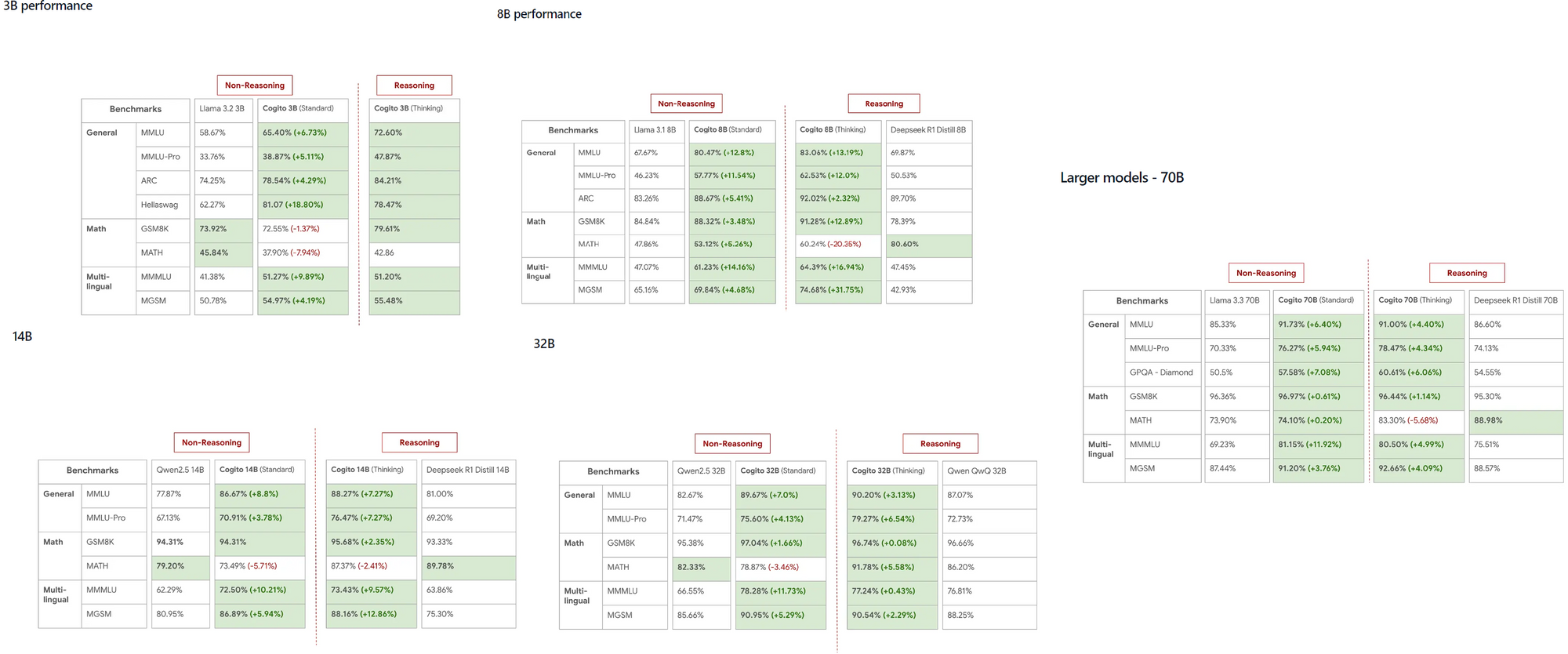The height and width of the screenshot is (654, 1568).
Task: Click the 'Cogito 14B (Thinking)' column header
Action: [372, 471]
